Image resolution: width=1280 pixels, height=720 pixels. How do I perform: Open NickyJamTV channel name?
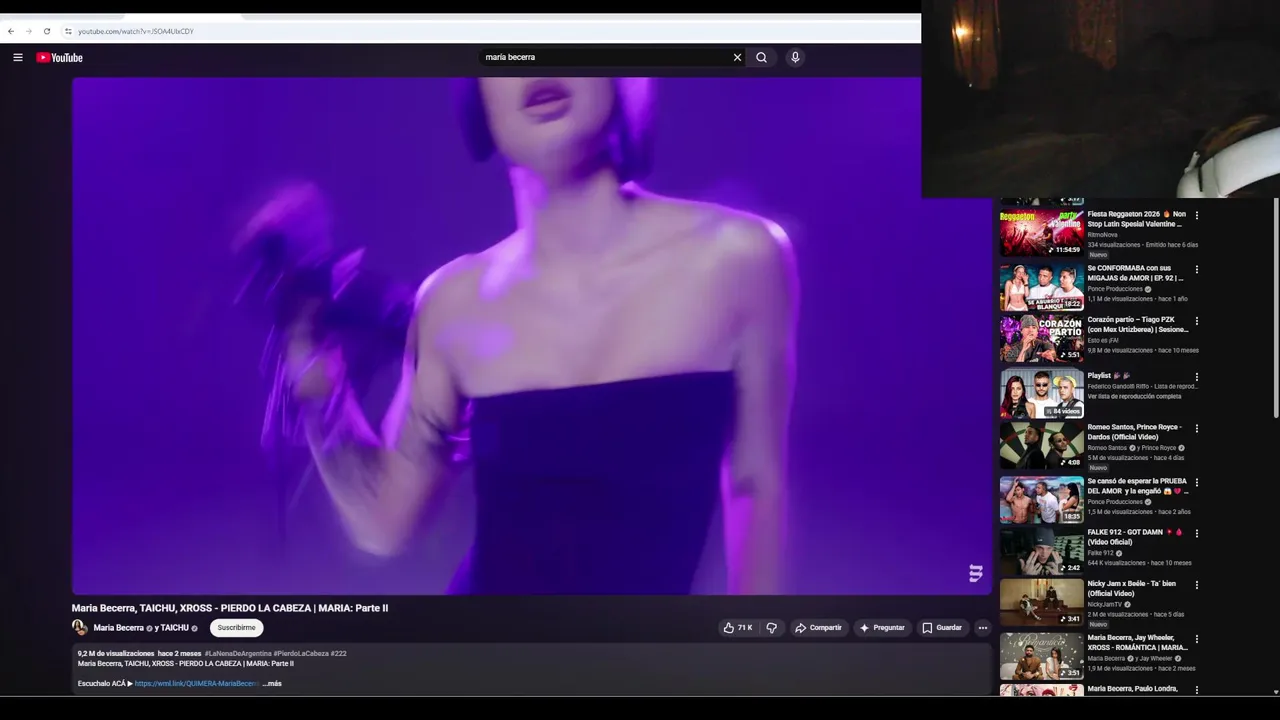1104,604
